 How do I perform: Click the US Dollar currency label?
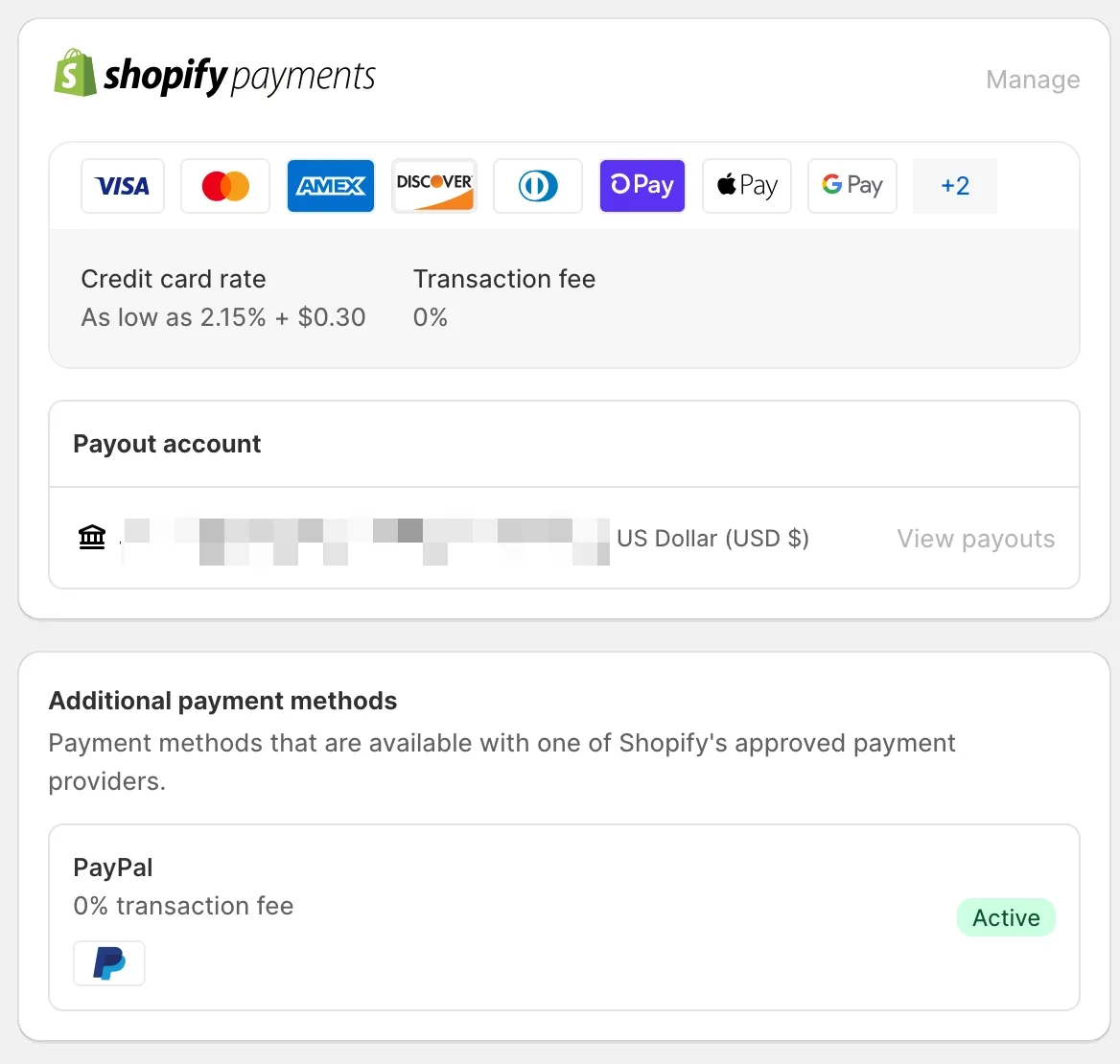click(712, 539)
